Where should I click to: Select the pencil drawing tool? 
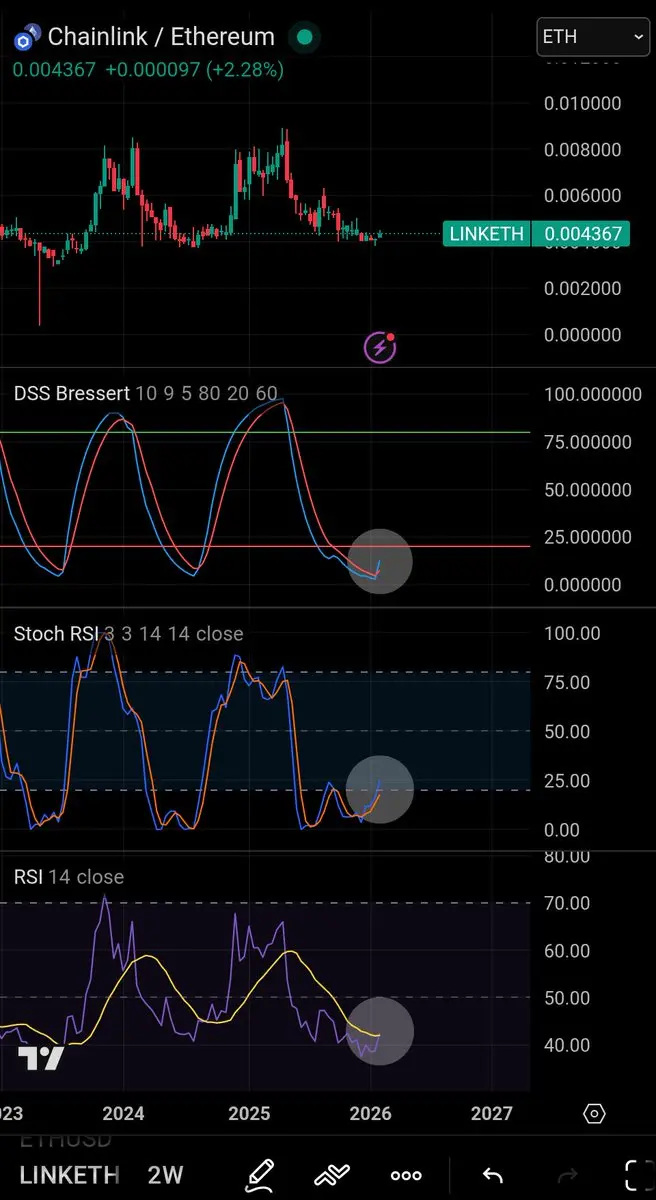coord(260,1174)
